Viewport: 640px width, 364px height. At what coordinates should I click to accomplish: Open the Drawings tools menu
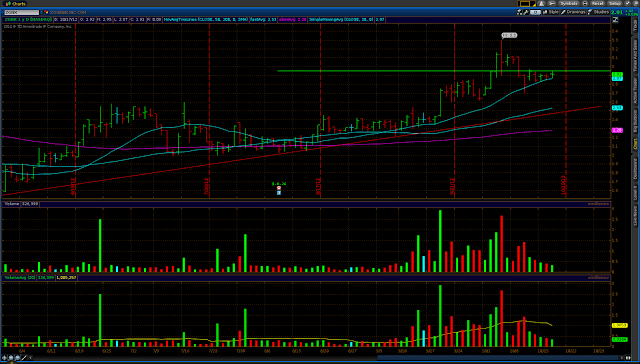click(573, 12)
